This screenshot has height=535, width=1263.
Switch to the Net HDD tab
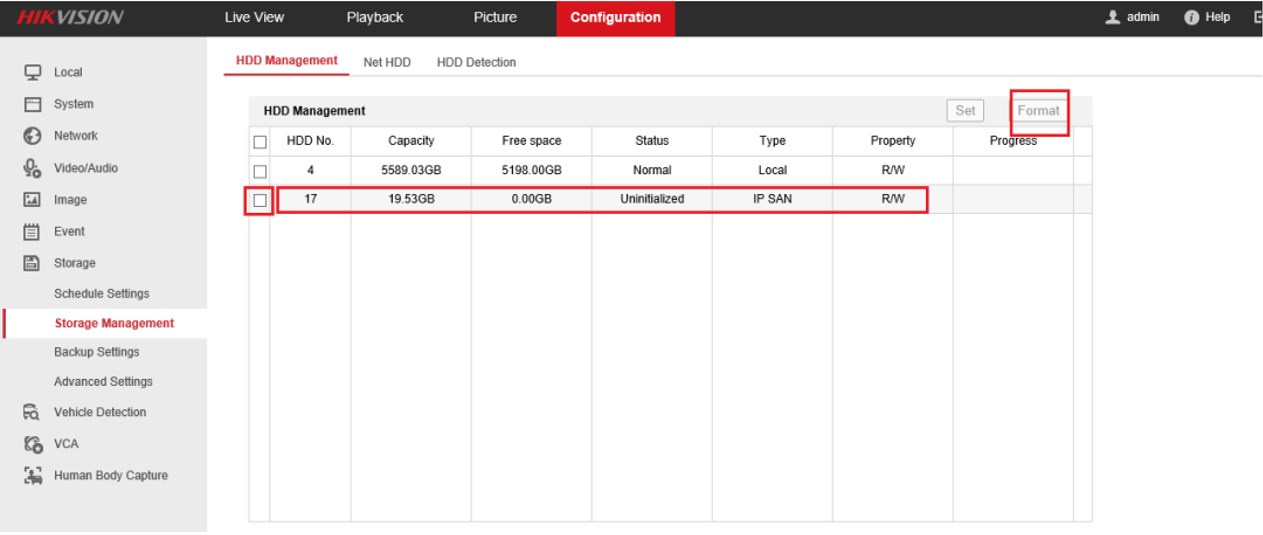pos(387,62)
